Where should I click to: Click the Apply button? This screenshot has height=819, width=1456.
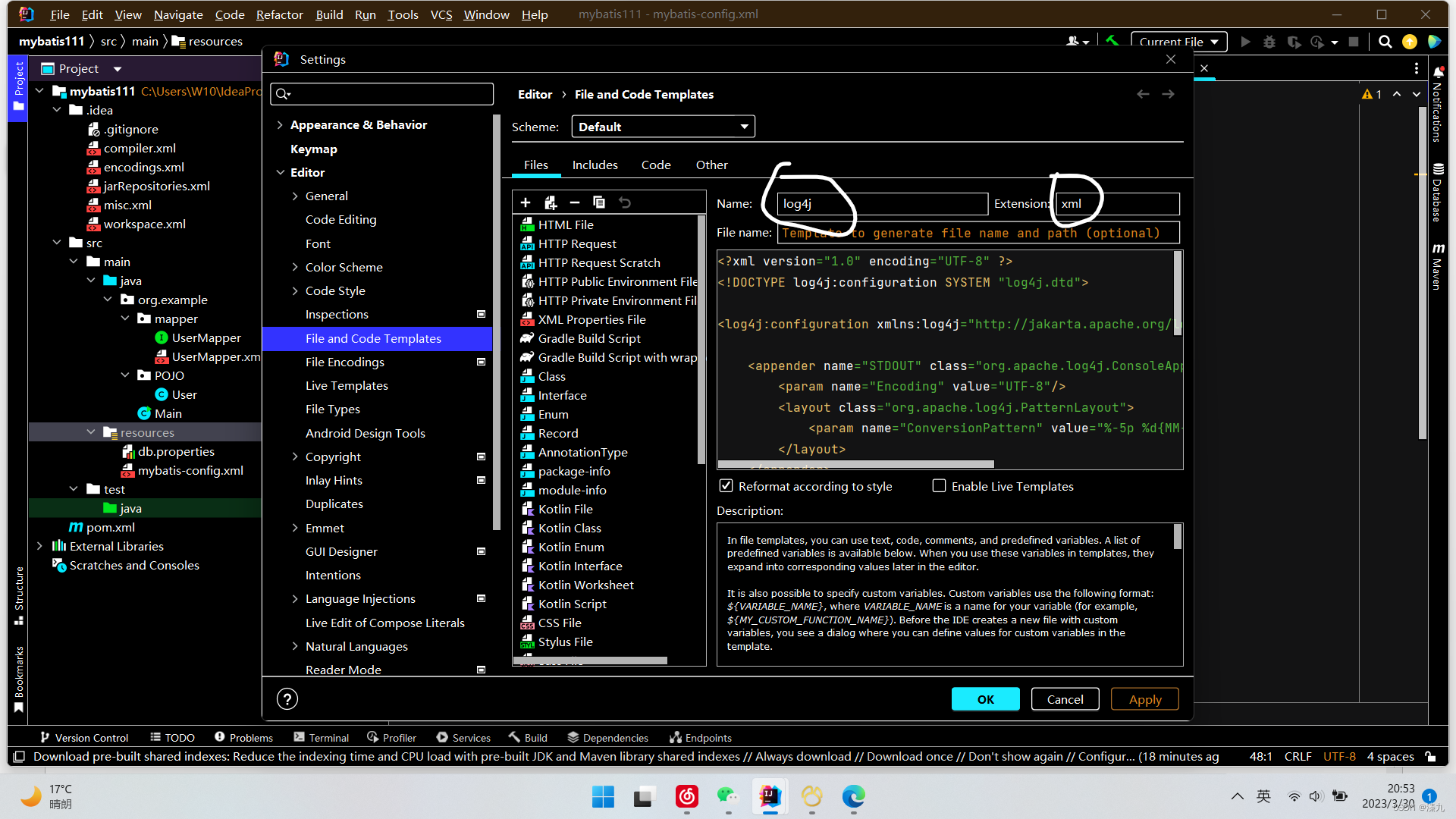pos(1144,699)
